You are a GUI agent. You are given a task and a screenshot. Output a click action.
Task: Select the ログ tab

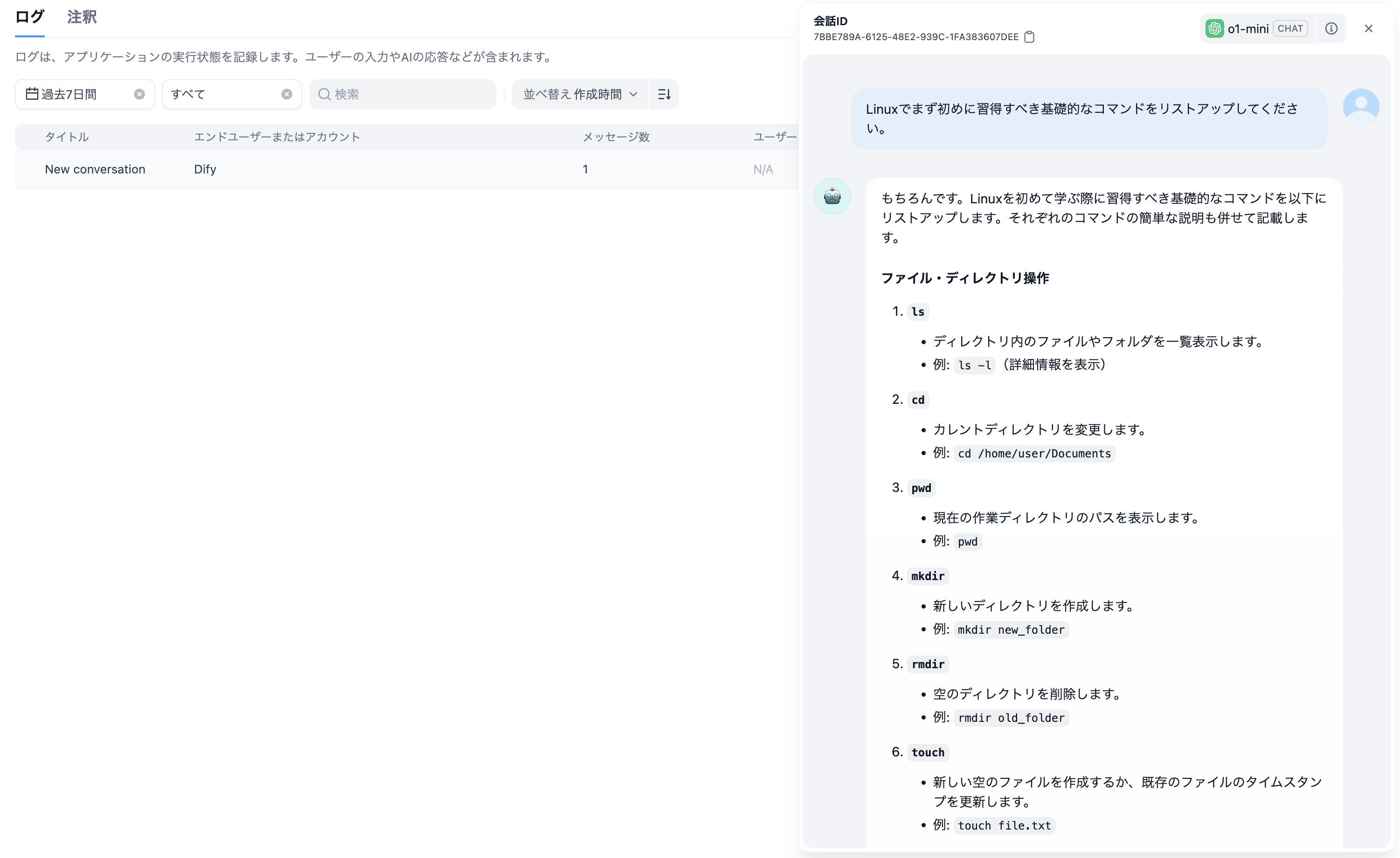point(28,17)
